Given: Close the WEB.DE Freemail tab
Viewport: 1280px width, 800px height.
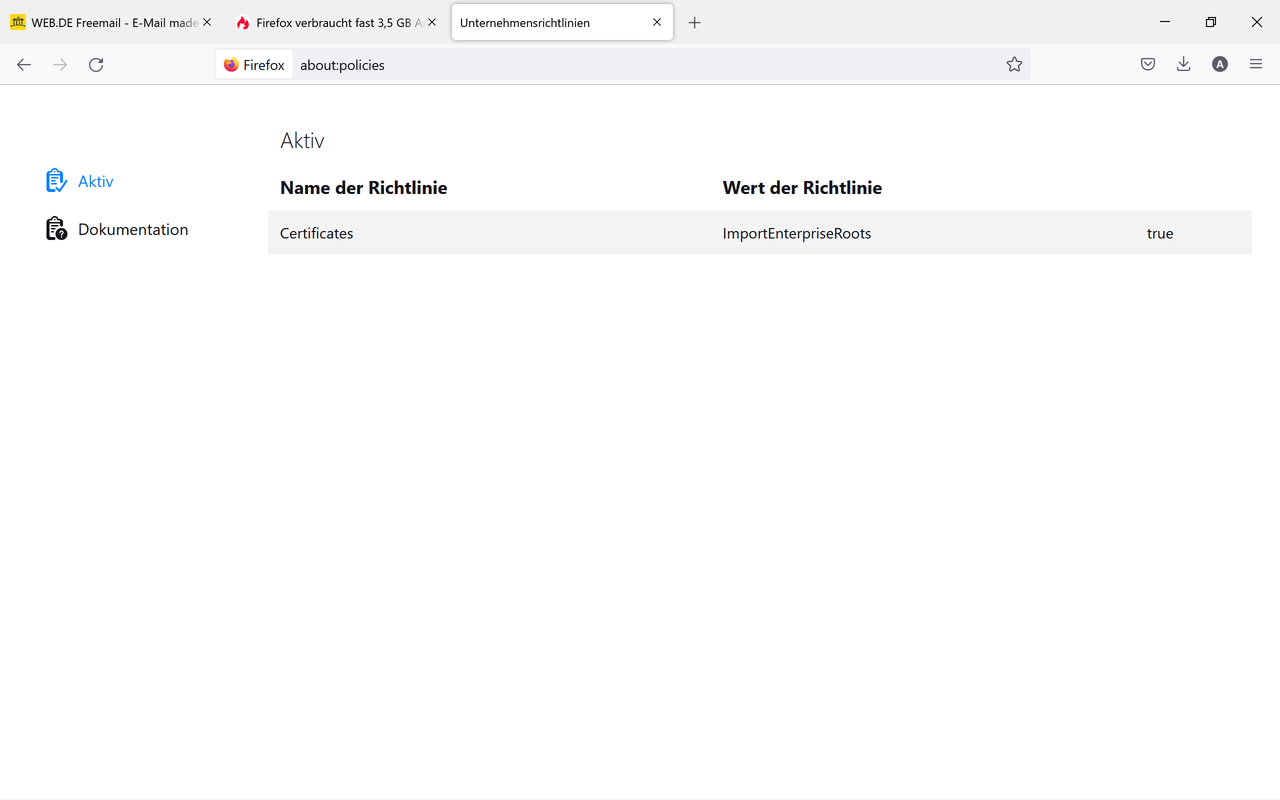Looking at the screenshot, I should [x=207, y=22].
